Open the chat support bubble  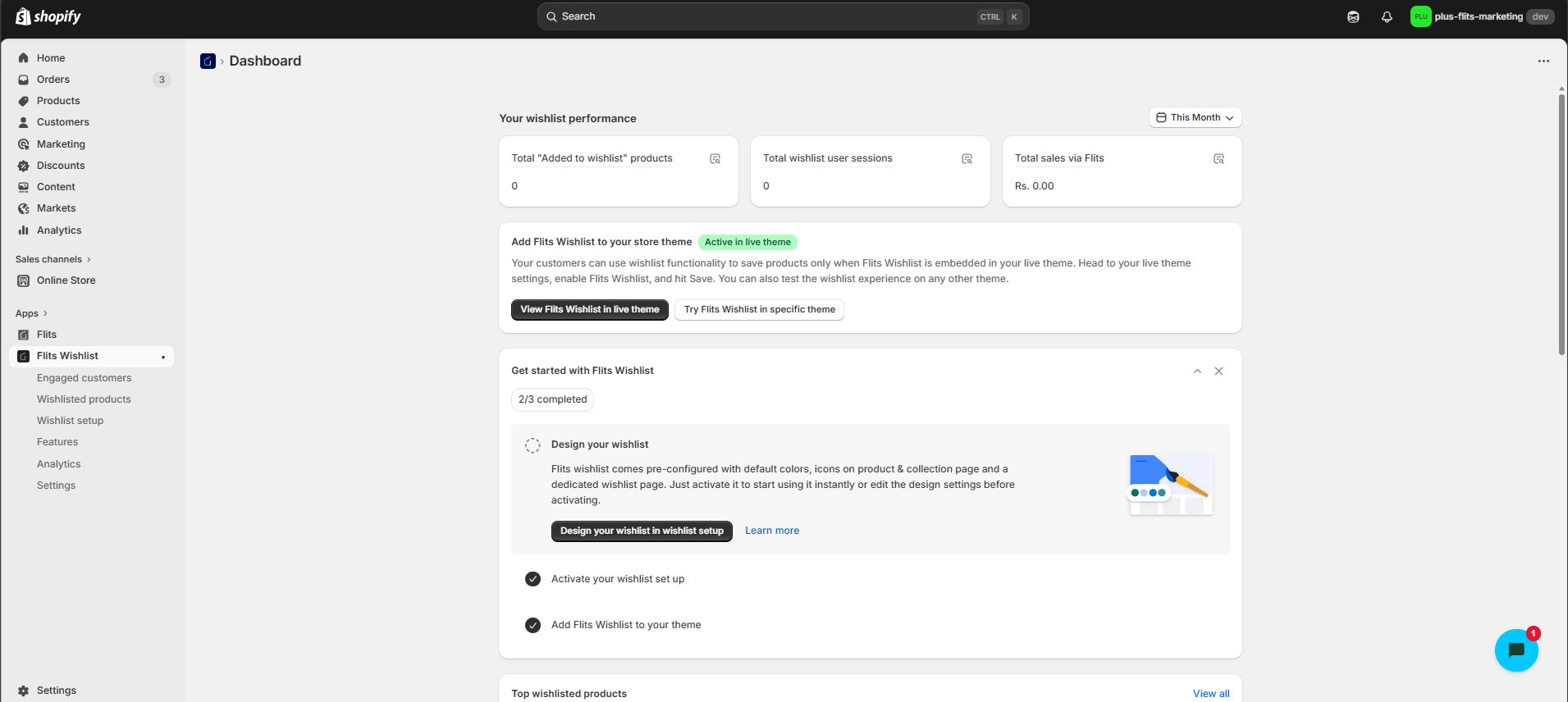click(x=1516, y=650)
